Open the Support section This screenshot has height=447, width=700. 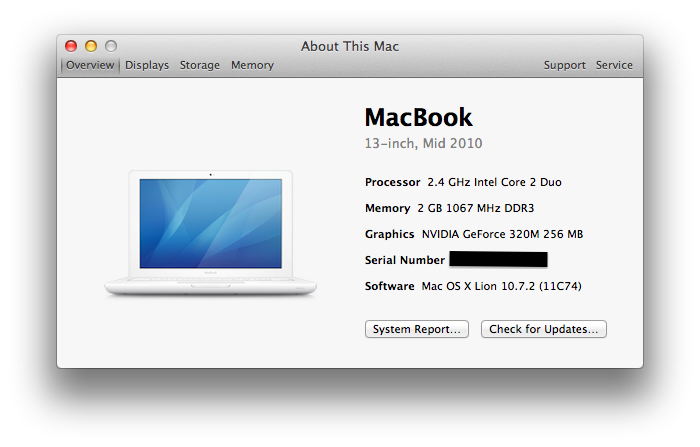coord(564,65)
